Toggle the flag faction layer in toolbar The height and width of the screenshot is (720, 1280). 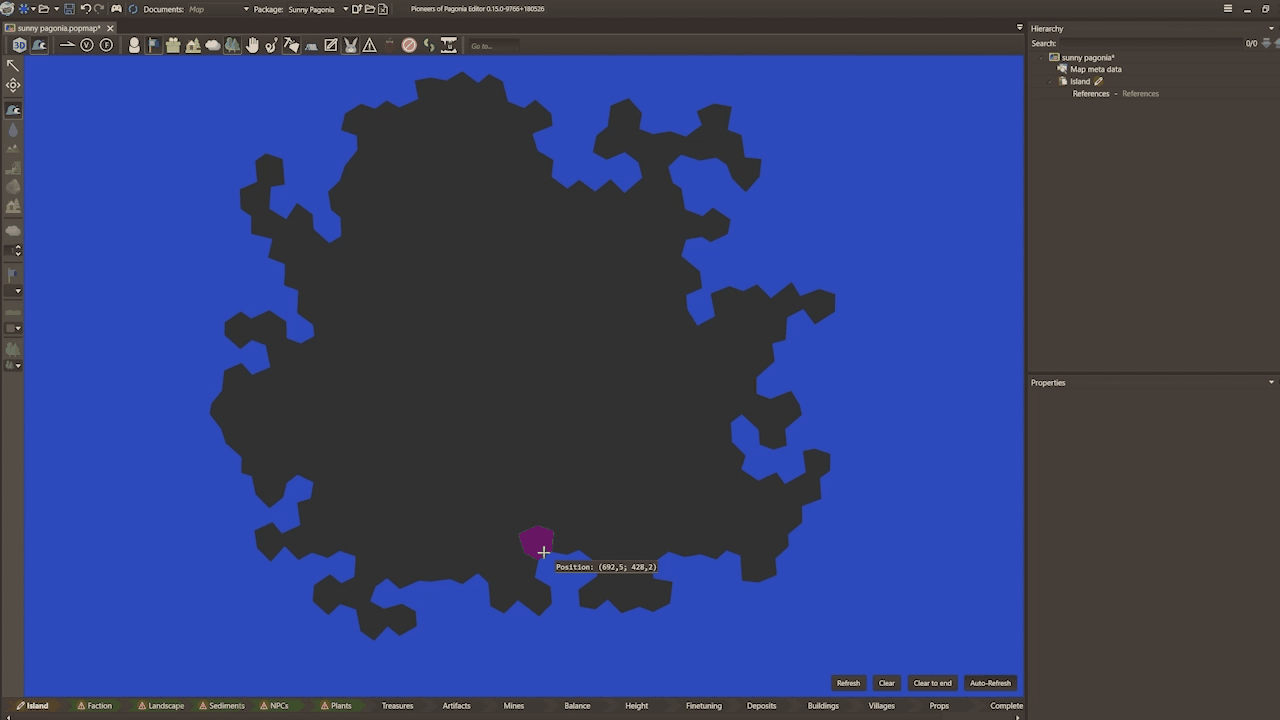coord(153,45)
